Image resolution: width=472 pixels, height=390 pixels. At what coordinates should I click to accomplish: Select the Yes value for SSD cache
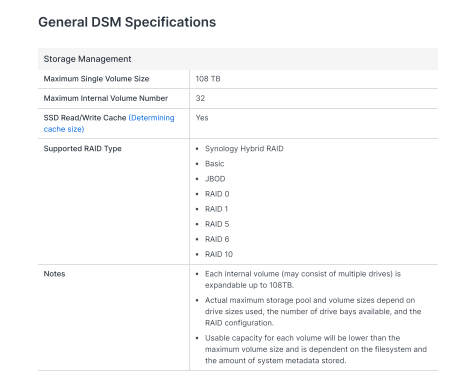(202, 118)
